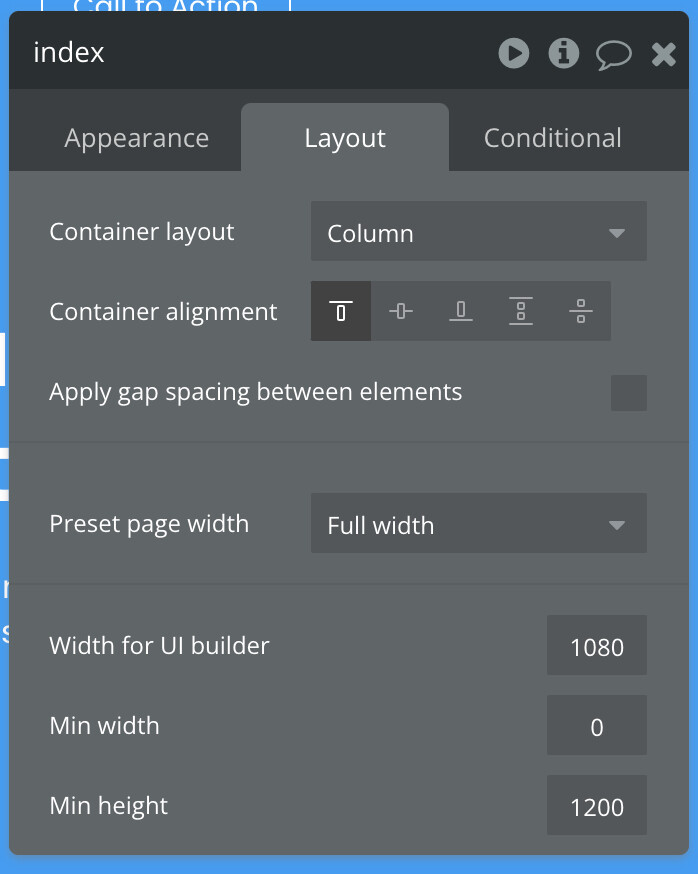Viewport: 698px width, 874px height.
Task: Click the play icon in the index header
Action: coord(514,53)
